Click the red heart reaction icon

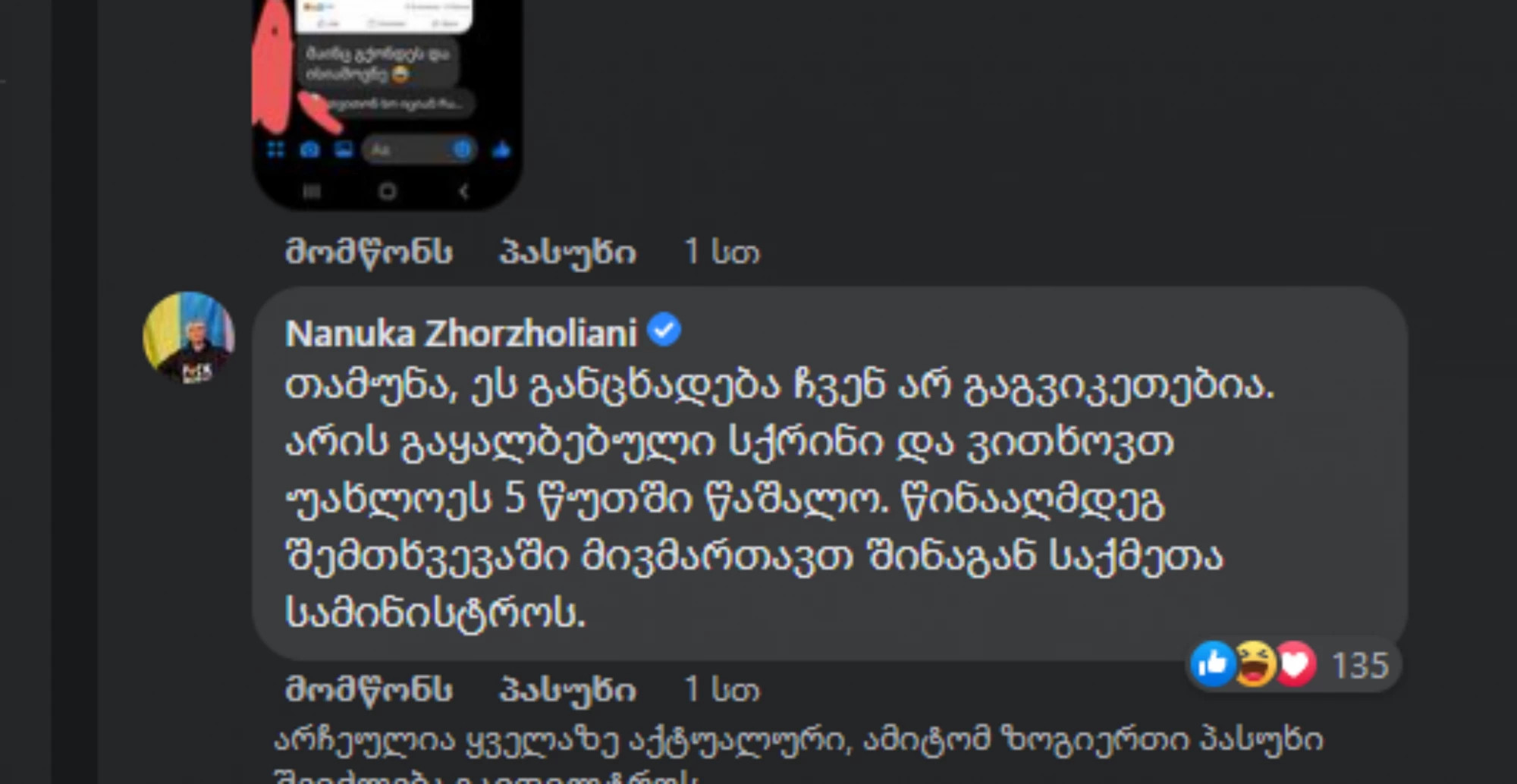[x=1295, y=664]
